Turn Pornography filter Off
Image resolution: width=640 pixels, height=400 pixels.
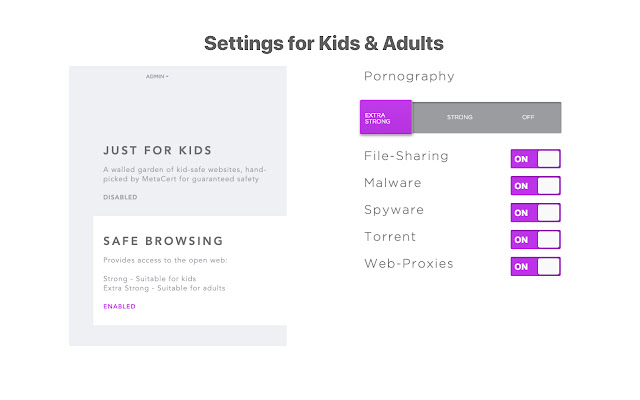[528, 118]
